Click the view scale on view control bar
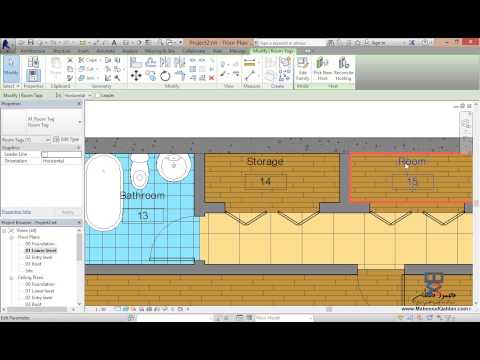Viewport: 480px width, 360px height. pos(101,309)
